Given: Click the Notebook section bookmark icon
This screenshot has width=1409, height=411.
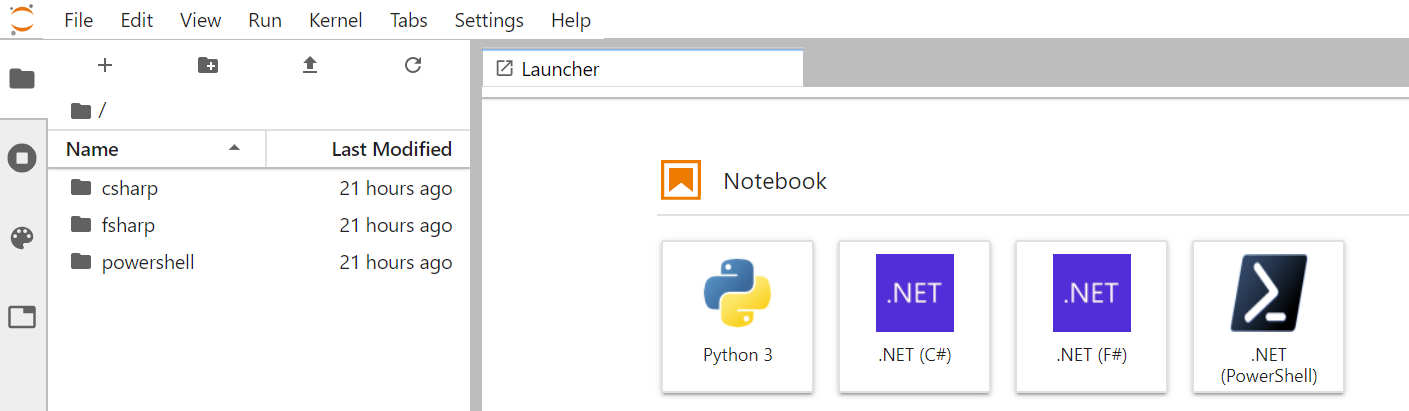Looking at the screenshot, I should click(x=681, y=180).
